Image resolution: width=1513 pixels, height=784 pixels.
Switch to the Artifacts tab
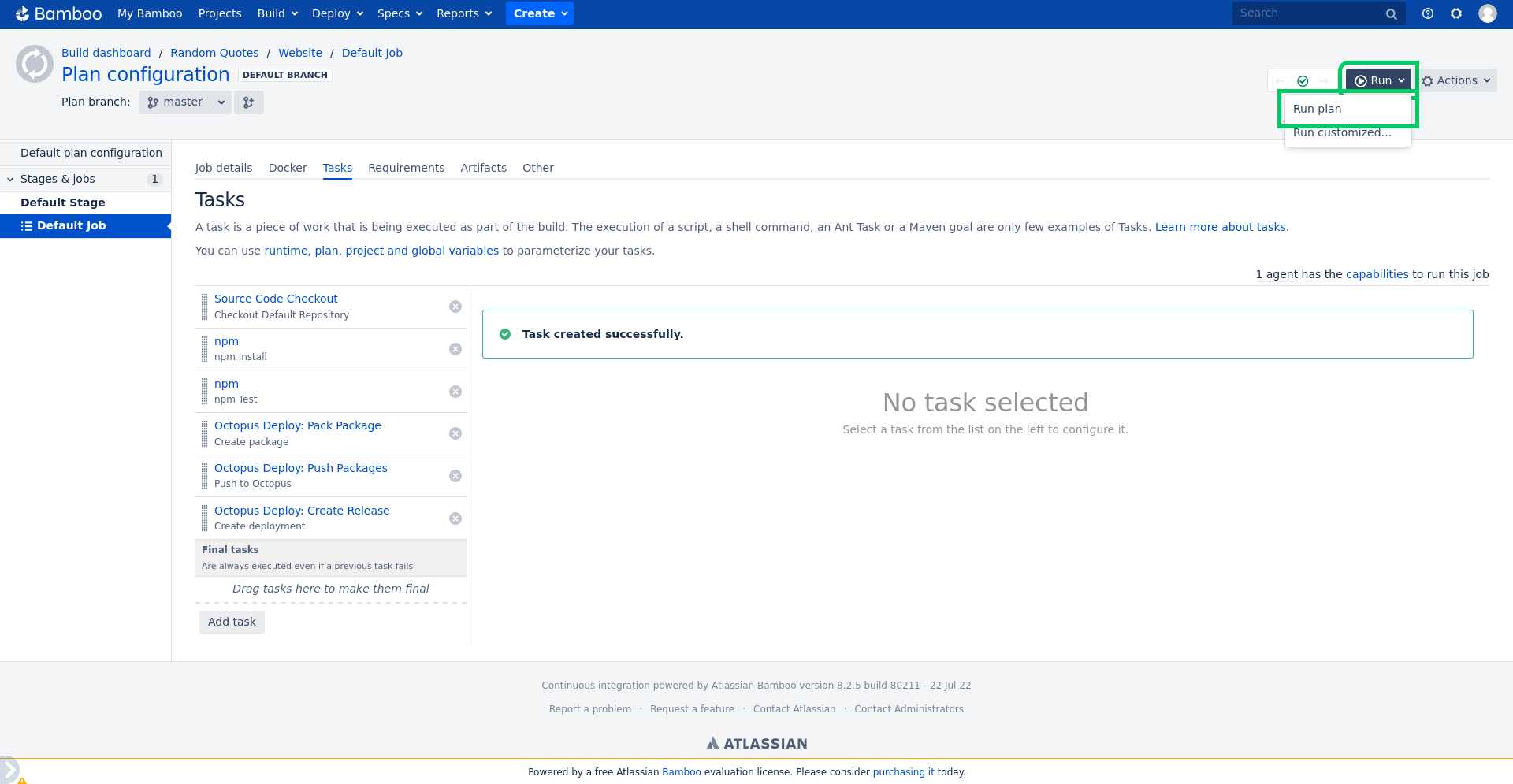coord(483,168)
